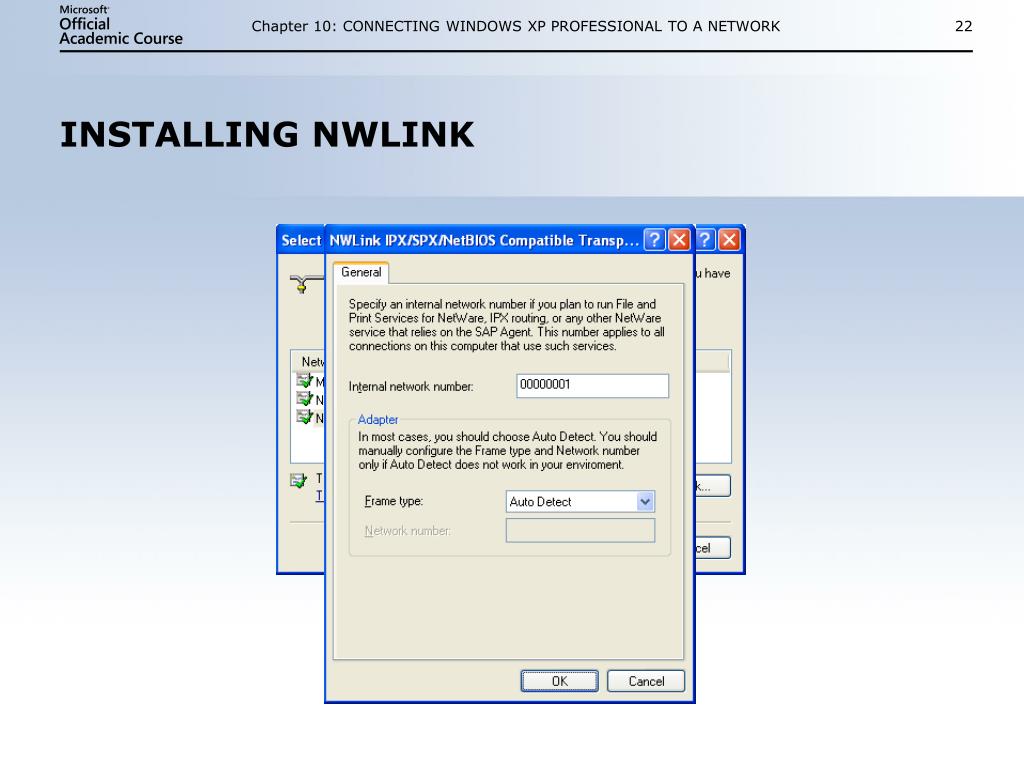Click the second protocol icon in Select list

click(304, 398)
